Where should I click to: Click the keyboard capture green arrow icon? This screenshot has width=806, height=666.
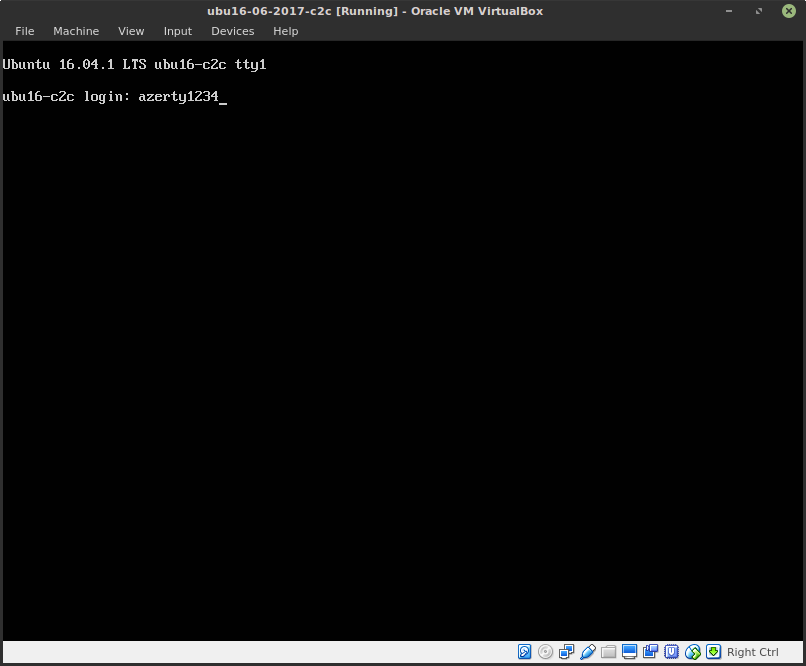[x=714, y=652]
